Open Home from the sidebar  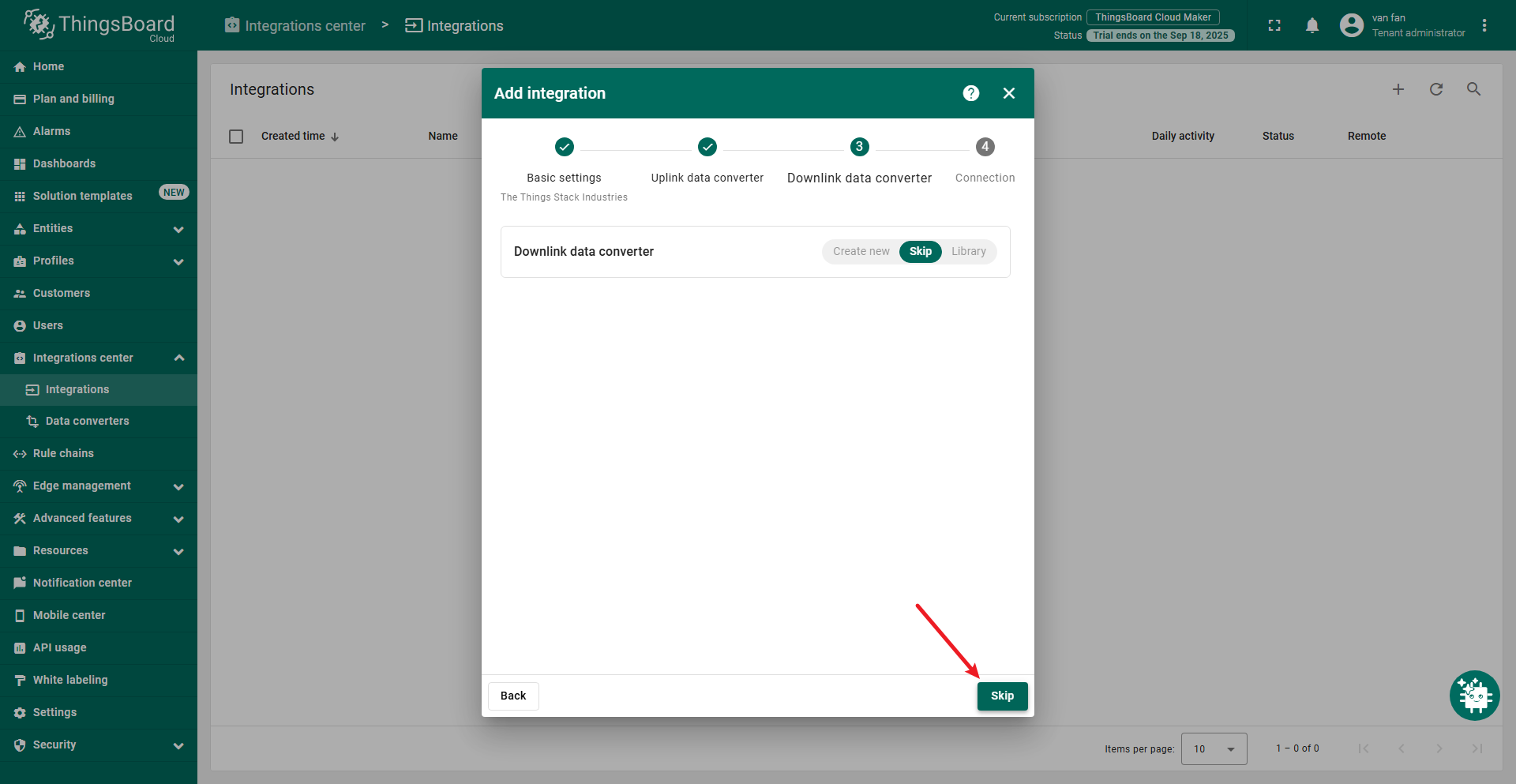pos(99,66)
